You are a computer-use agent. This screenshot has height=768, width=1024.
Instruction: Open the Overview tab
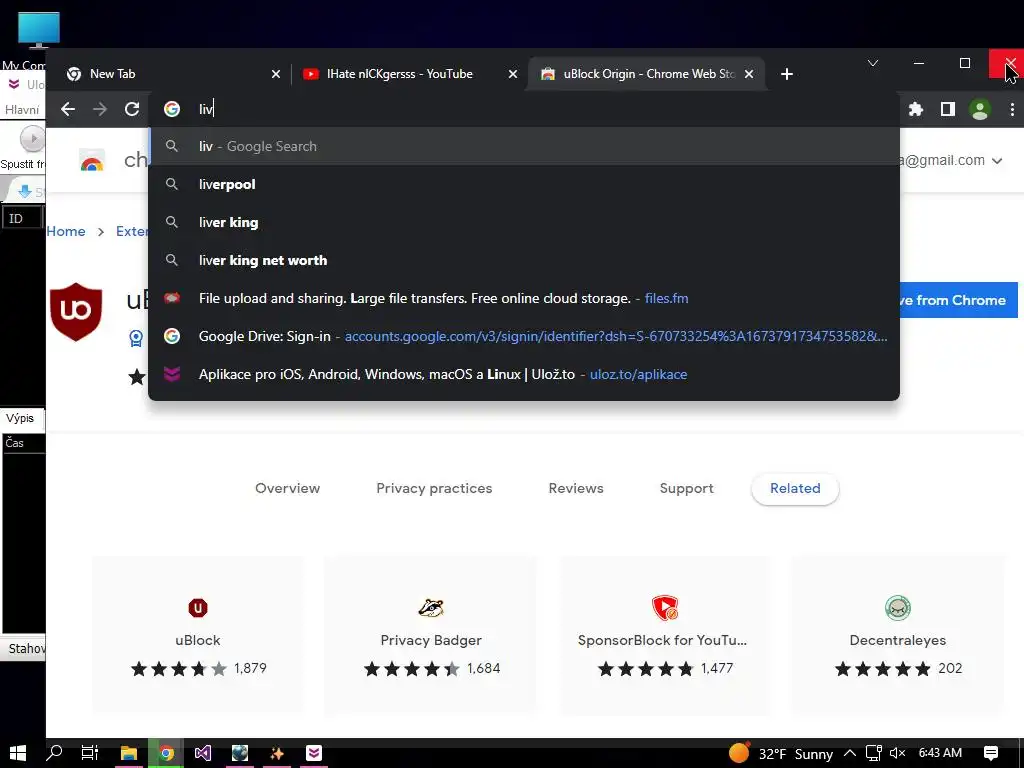click(287, 488)
